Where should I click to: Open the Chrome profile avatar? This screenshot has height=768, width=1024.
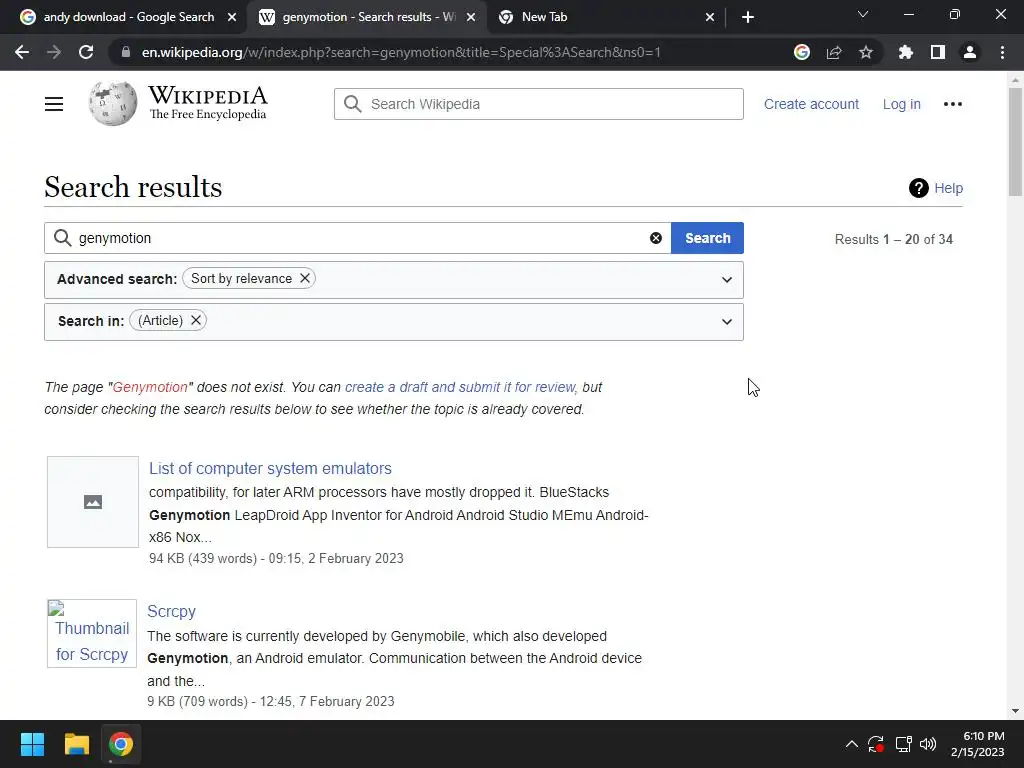970,52
